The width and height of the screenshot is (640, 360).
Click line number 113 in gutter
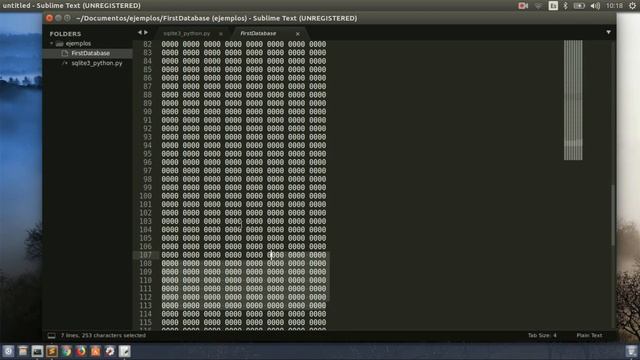click(x=145, y=306)
